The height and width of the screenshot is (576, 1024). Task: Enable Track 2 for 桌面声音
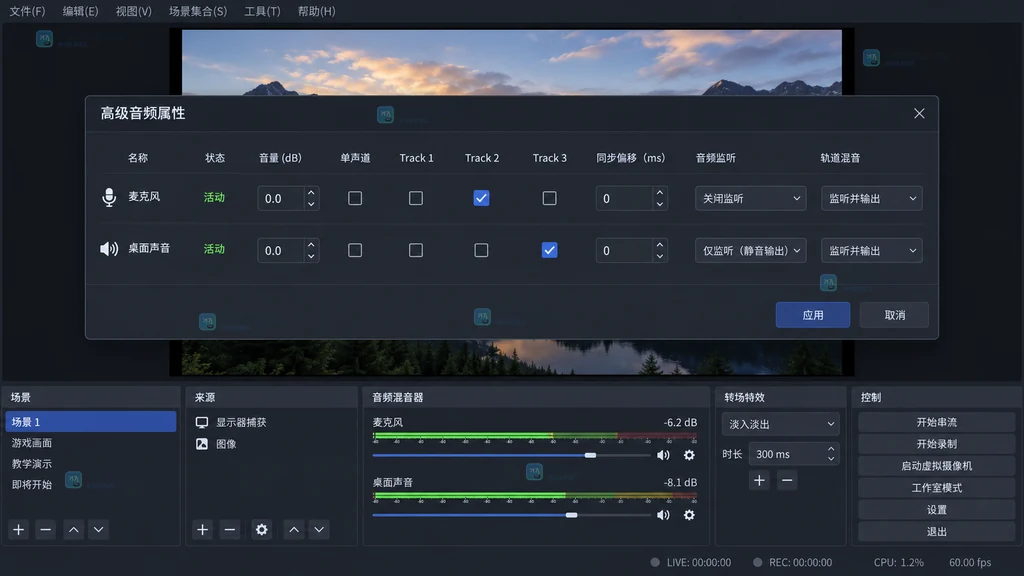click(x=481, y=250)
